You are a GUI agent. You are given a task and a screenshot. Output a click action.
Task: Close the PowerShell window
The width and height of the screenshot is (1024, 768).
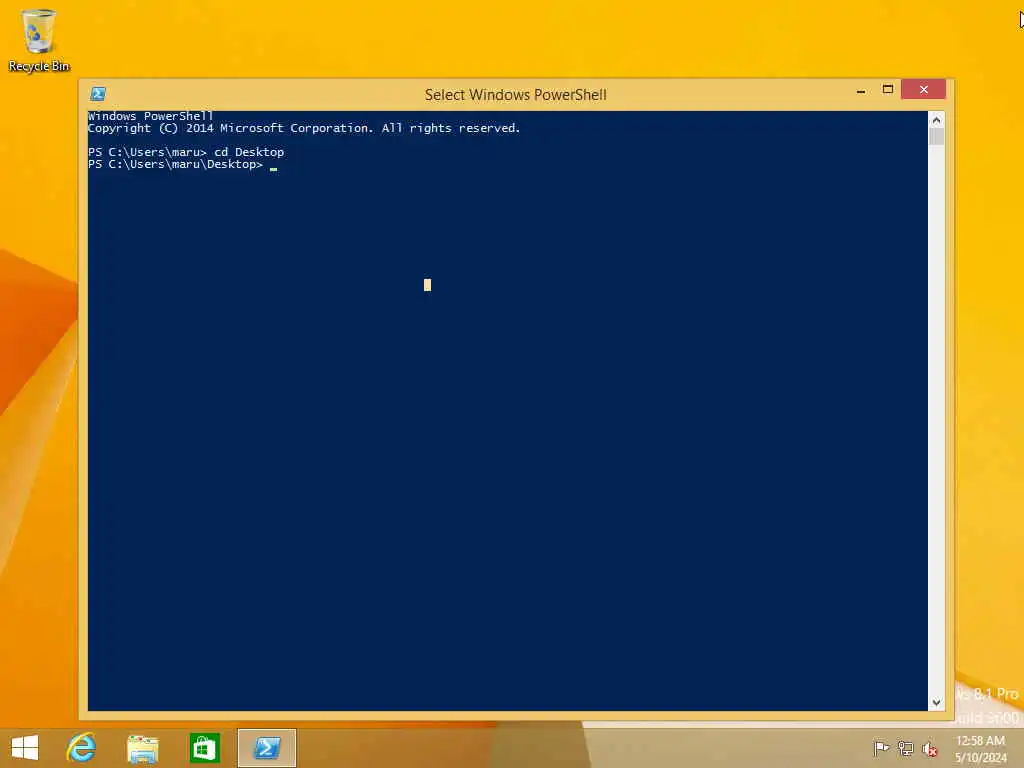[x=923, y=89]
